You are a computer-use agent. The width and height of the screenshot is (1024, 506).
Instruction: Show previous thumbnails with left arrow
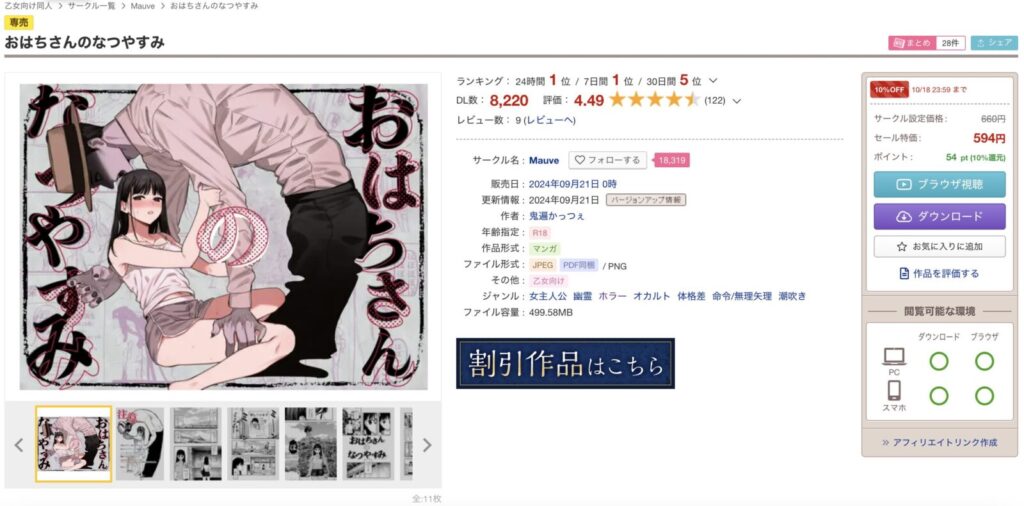pyautogui.click(x=19, y=445)
